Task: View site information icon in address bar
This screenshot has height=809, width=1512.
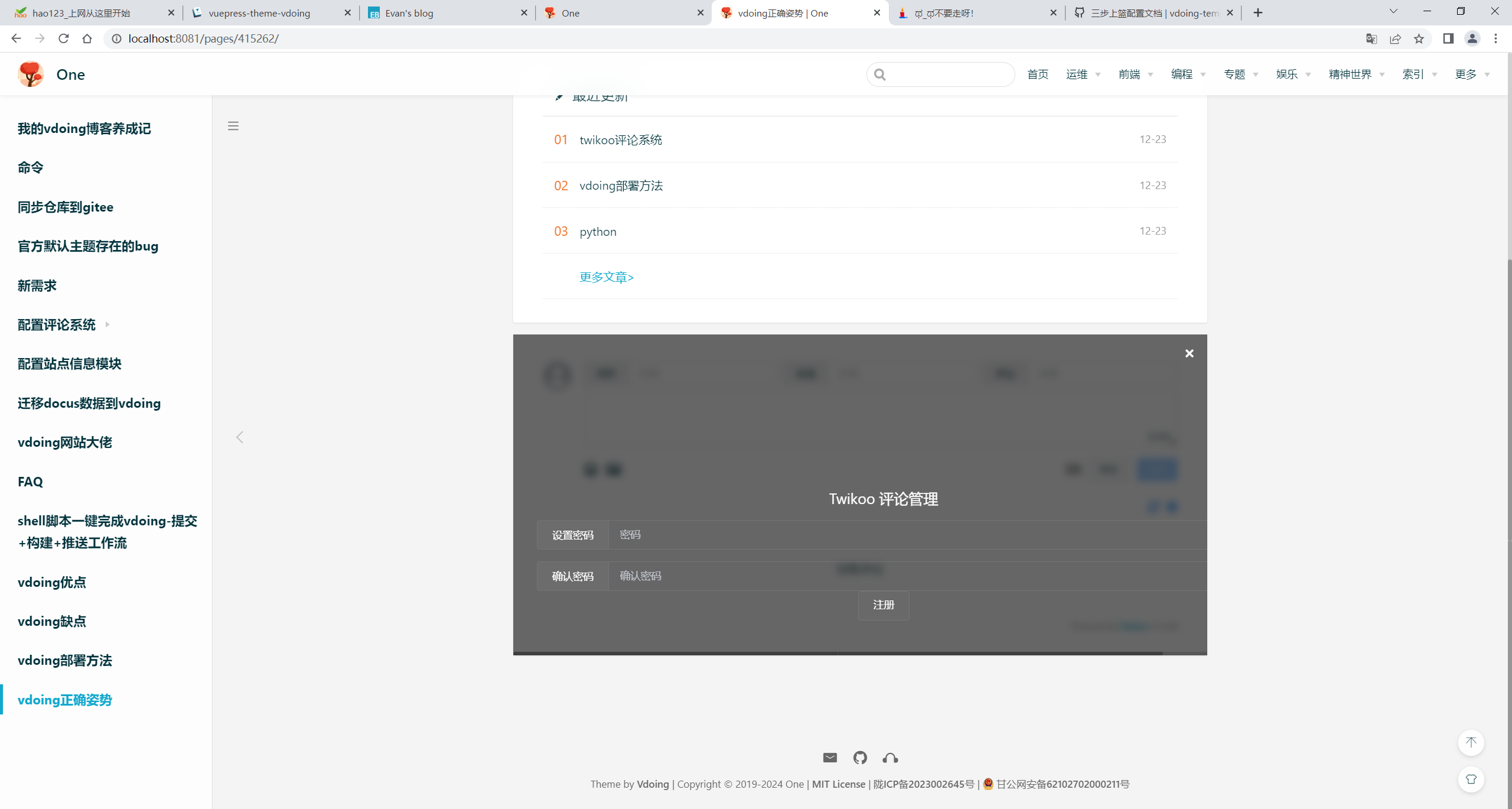Action: click(x=116, y=38)
